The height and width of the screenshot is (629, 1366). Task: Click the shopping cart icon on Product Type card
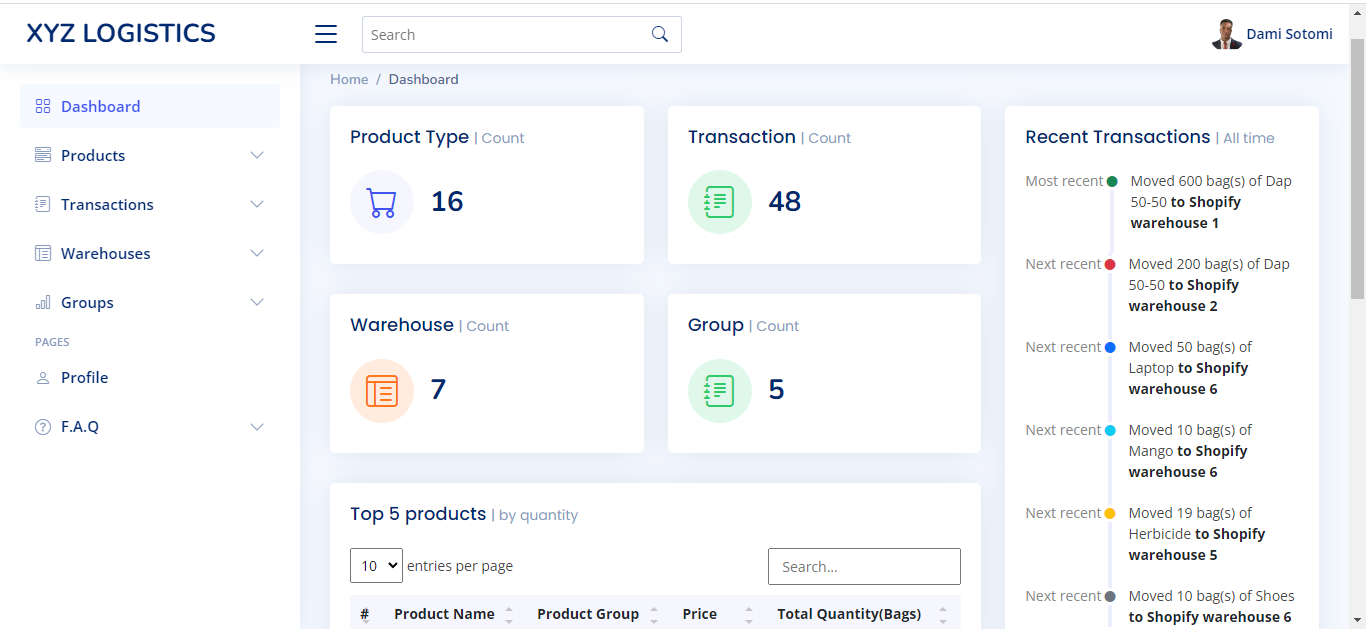(381, 201)
